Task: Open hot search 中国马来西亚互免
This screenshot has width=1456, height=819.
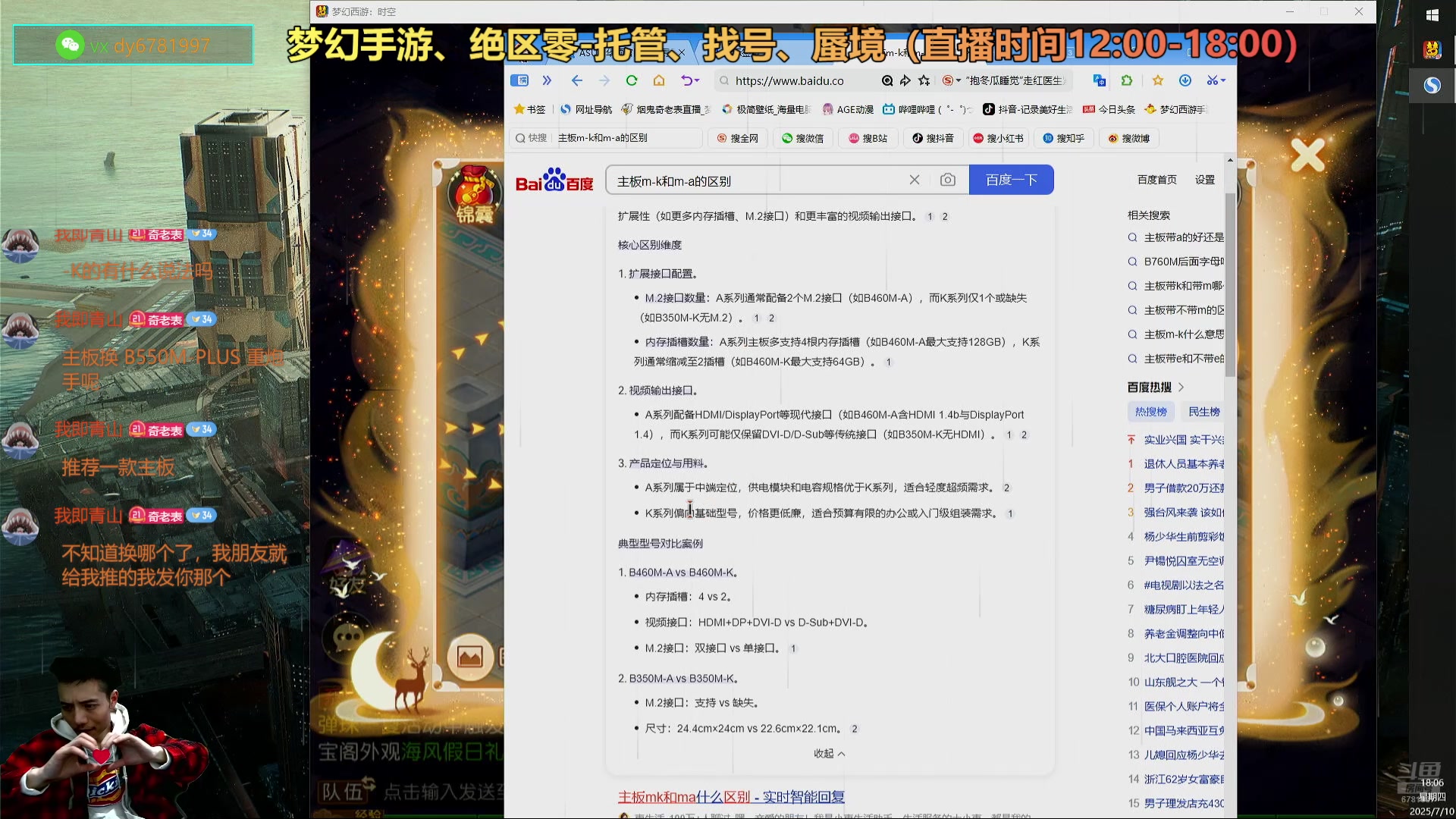Action: point(1184,731)
